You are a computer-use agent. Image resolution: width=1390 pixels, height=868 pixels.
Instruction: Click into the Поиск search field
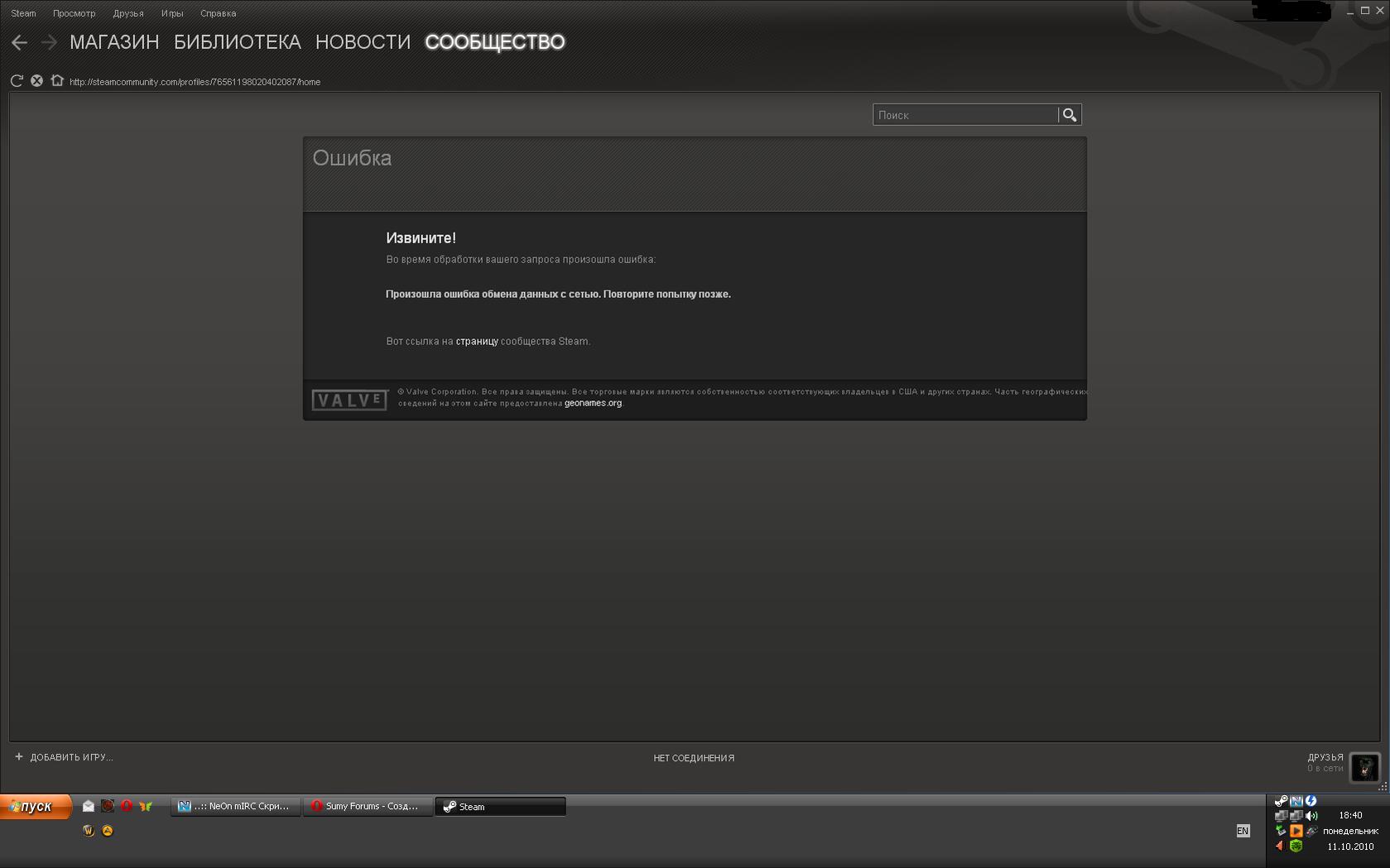(x=964, y=115)
